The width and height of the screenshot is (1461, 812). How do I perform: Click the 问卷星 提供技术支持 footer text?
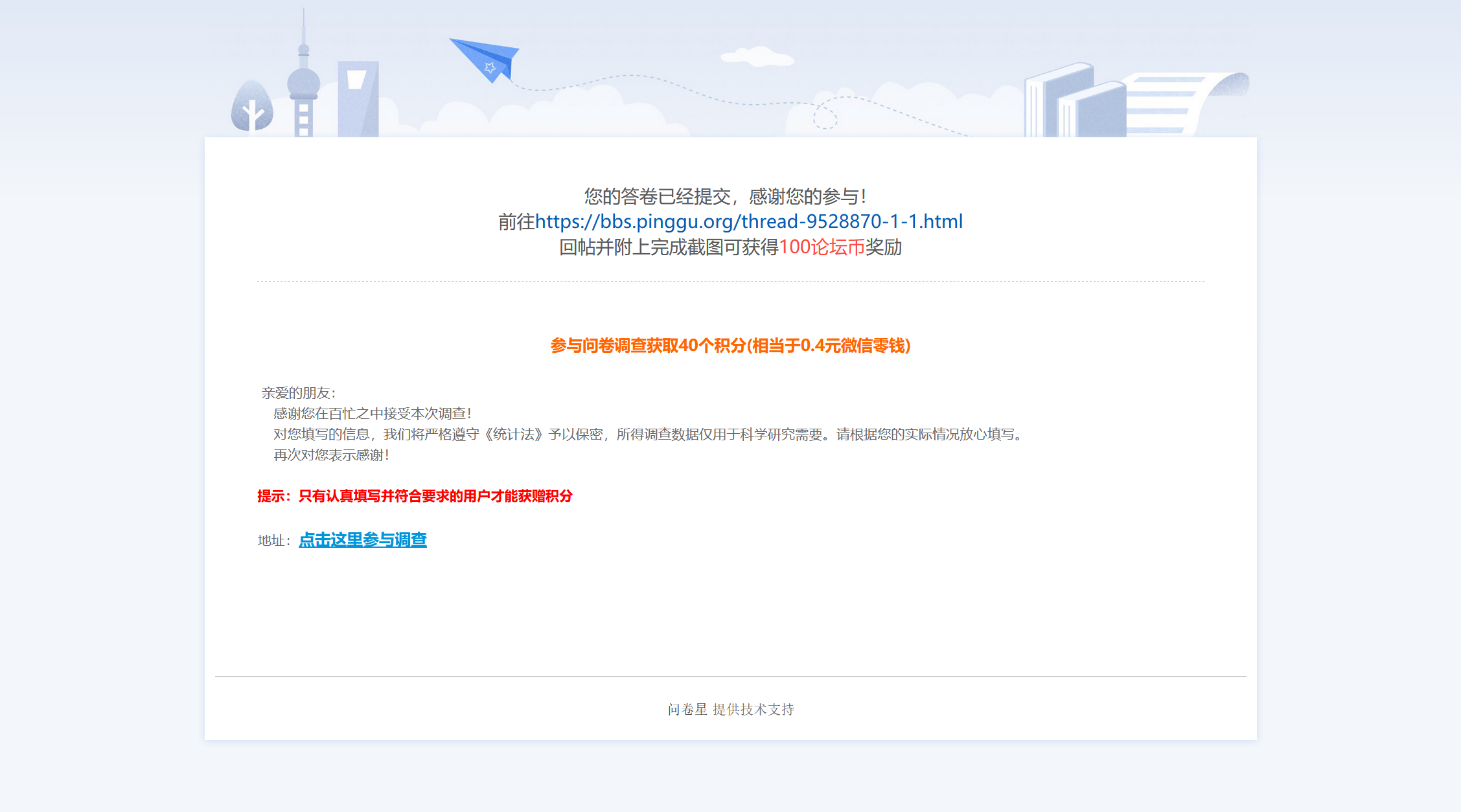[730, 710]
